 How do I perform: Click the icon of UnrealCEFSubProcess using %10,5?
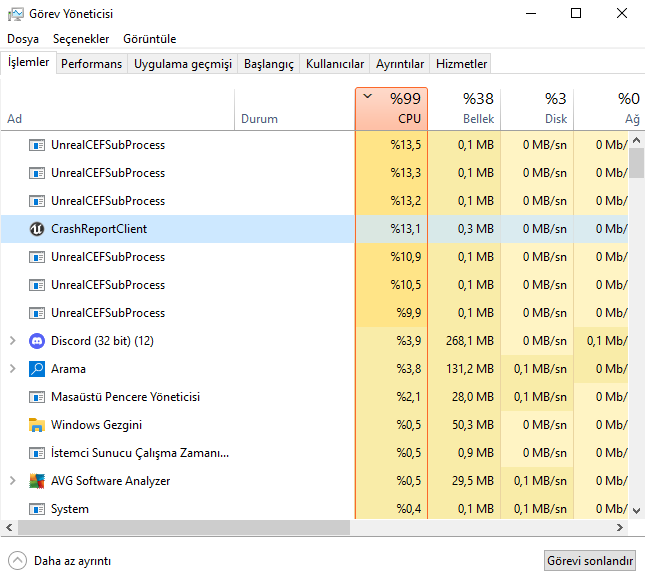37,285
